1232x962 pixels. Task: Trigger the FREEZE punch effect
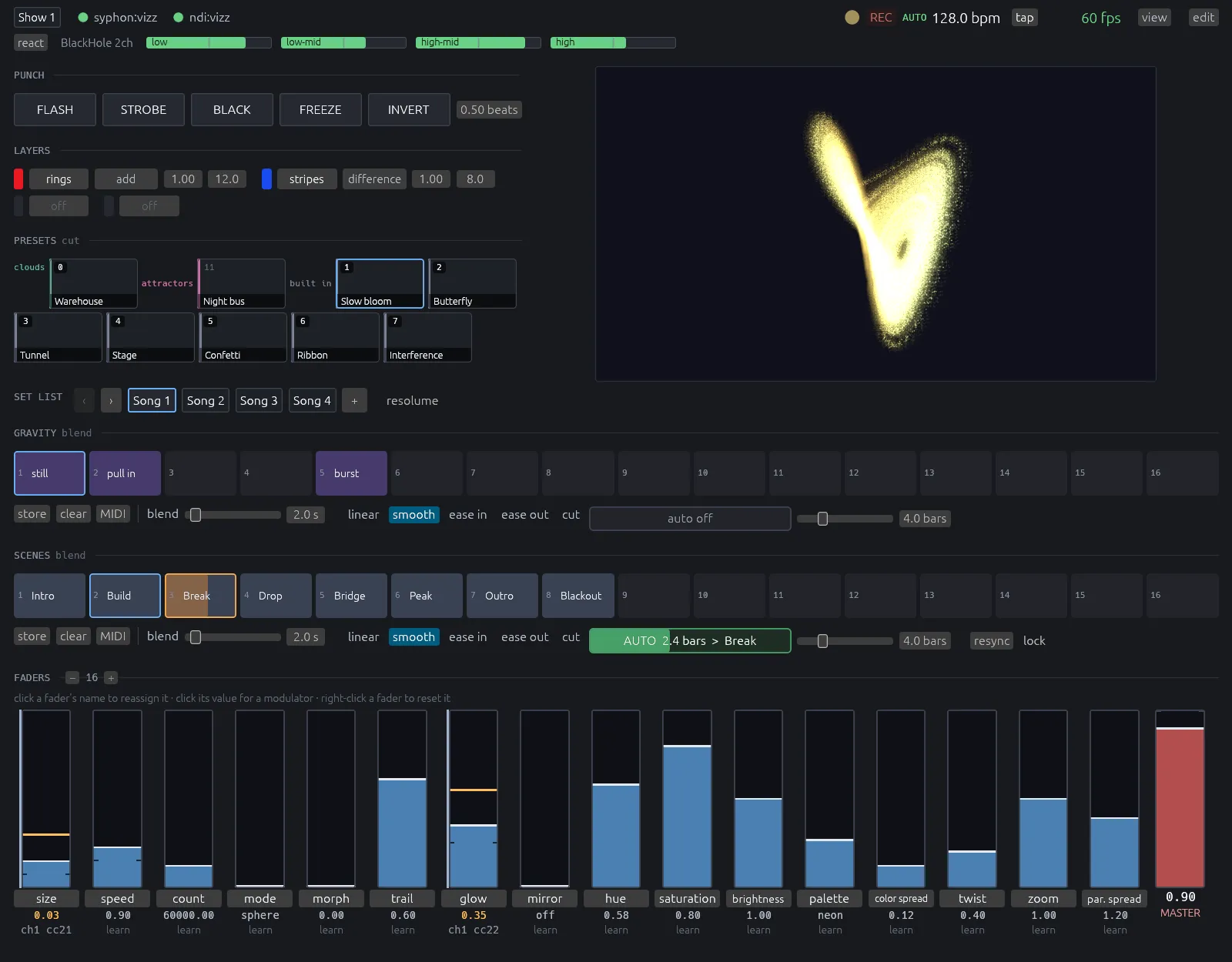click(320, 109)
